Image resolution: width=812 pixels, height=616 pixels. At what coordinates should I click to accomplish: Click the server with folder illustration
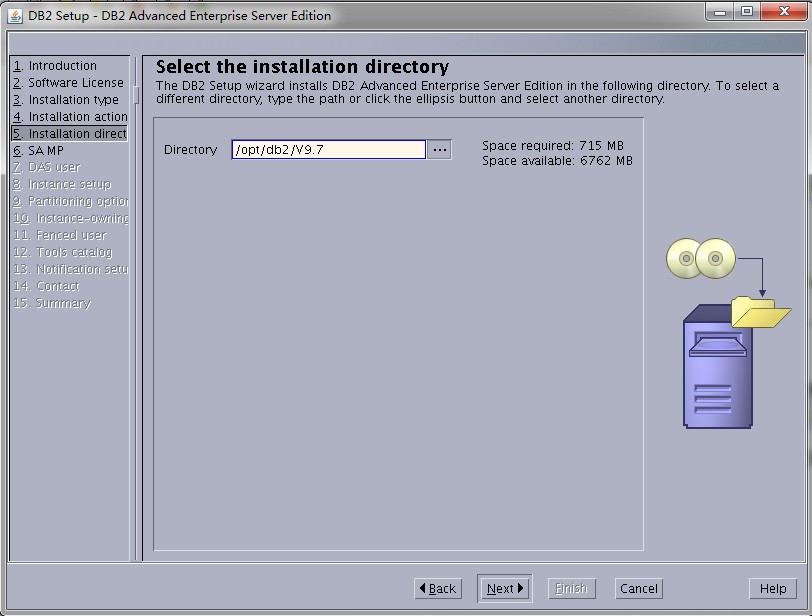(x=736, y=362)
